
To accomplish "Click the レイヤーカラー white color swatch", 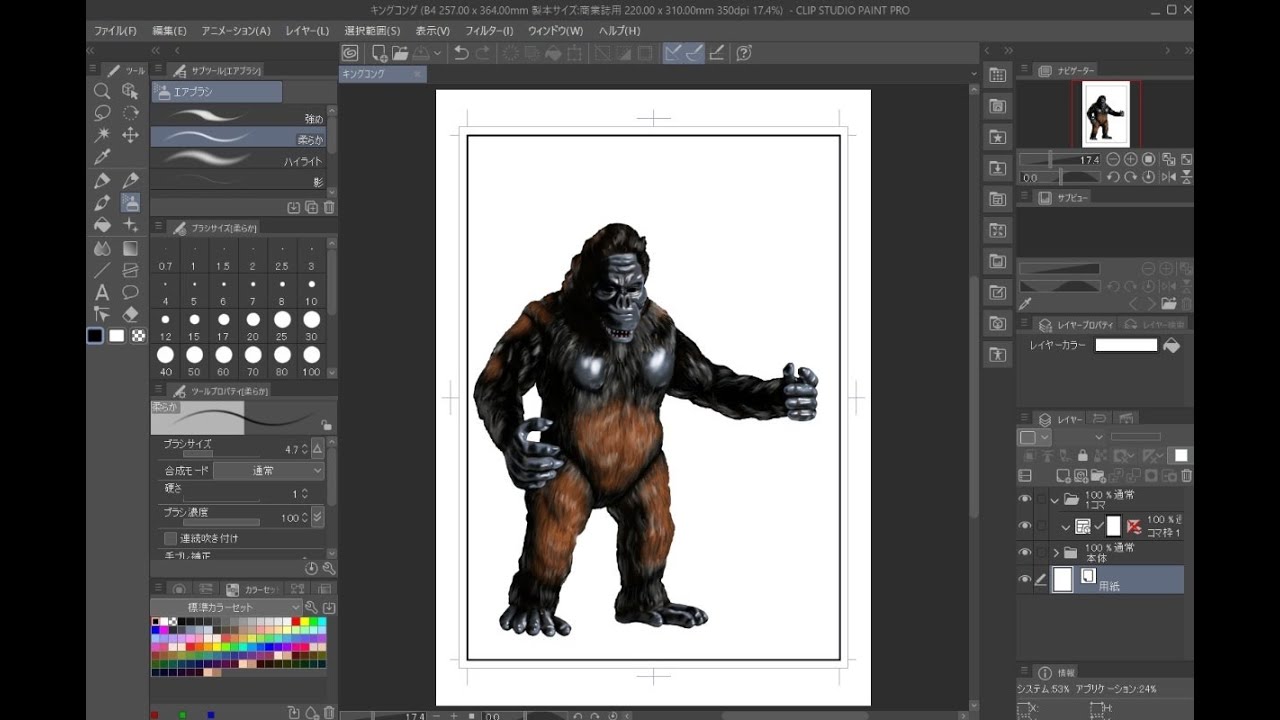I will click(x=1126, y=345).
